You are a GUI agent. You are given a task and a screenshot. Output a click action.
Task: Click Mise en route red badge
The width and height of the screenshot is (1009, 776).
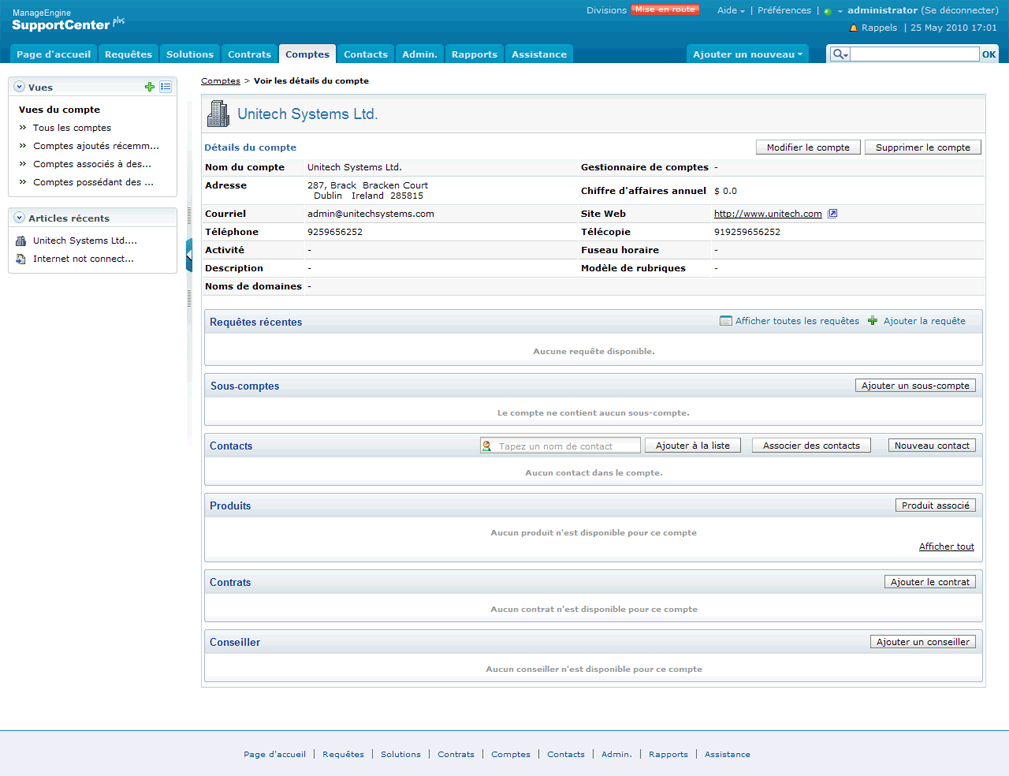665,10
